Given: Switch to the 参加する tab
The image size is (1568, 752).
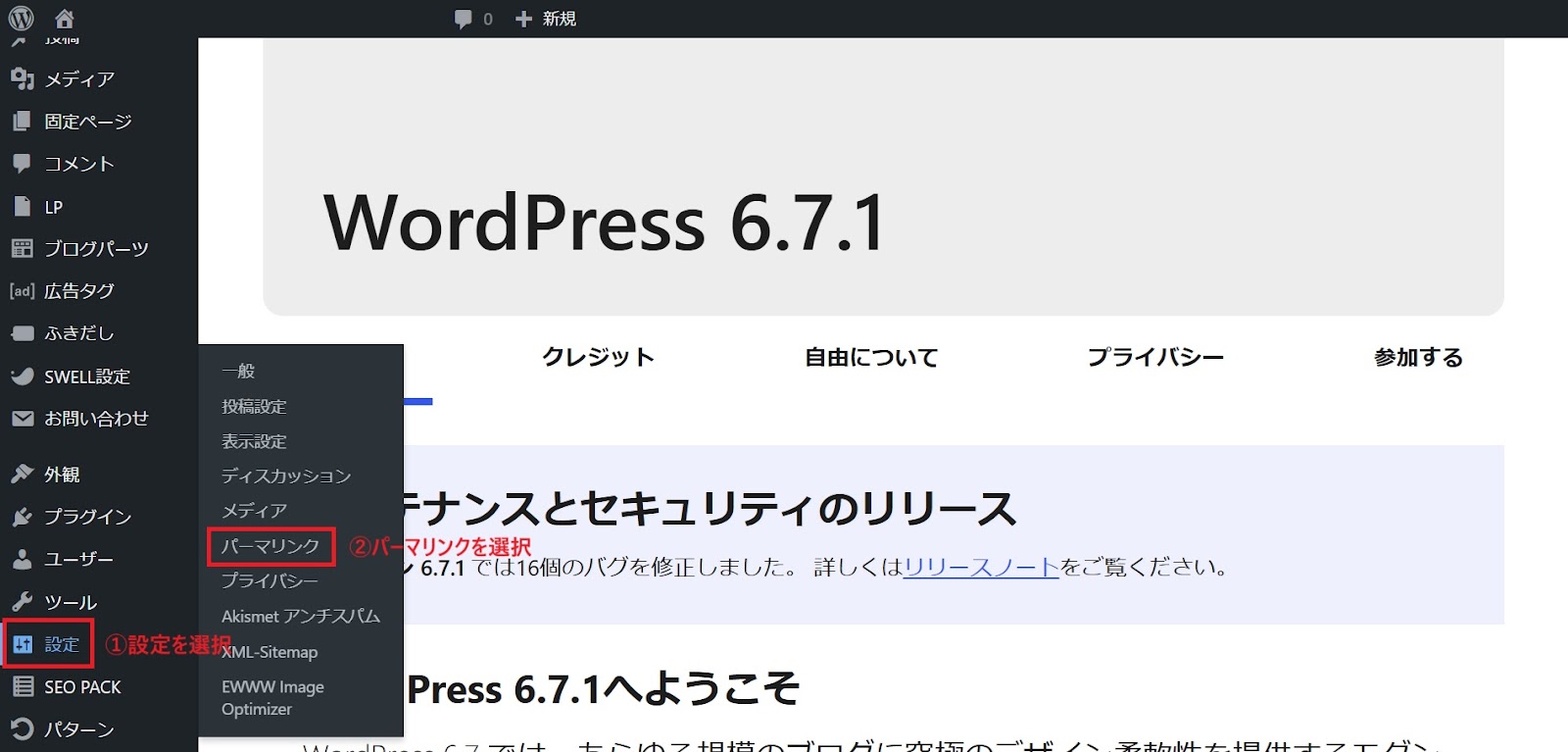Looking at the screenshot, I should point(1418,357).
